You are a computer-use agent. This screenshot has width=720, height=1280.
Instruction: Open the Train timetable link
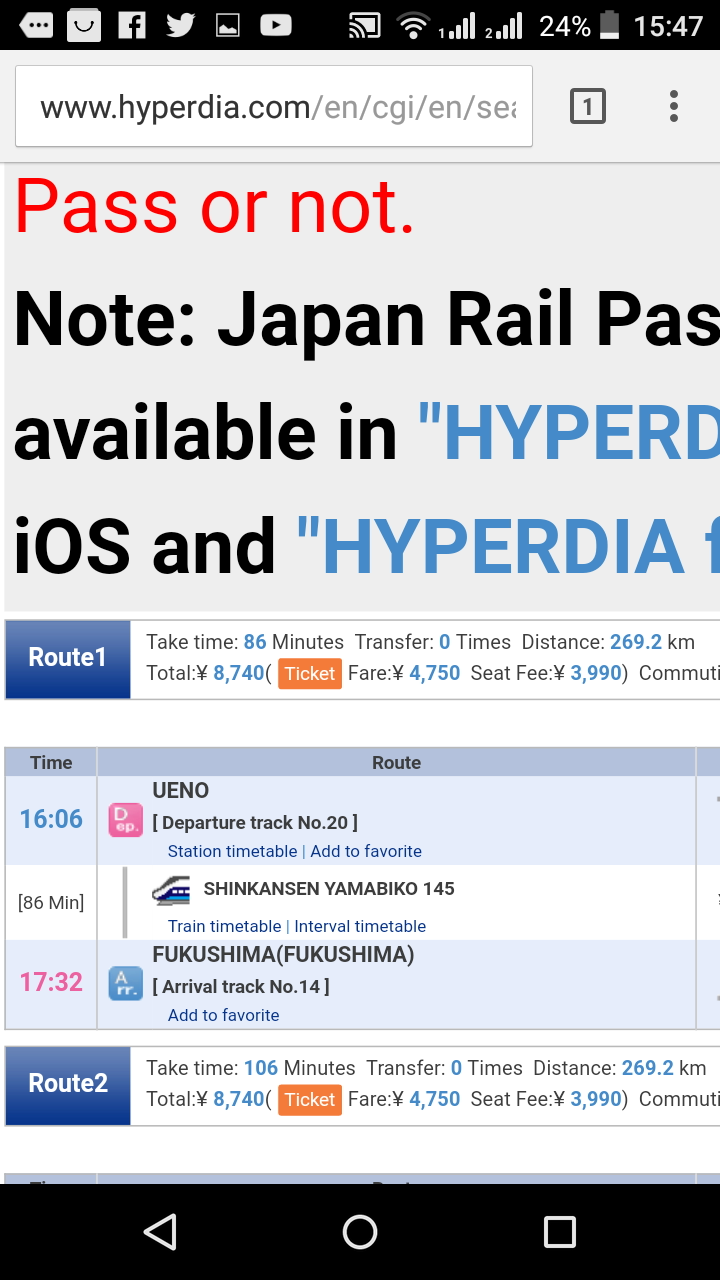tap(224, 926)
